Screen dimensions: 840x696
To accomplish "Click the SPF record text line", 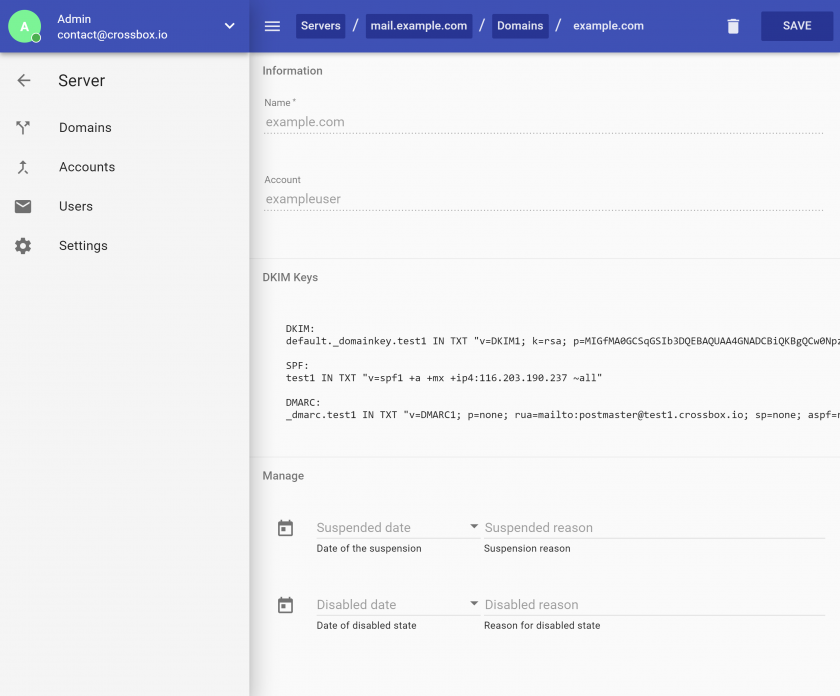I will (444, 378).
